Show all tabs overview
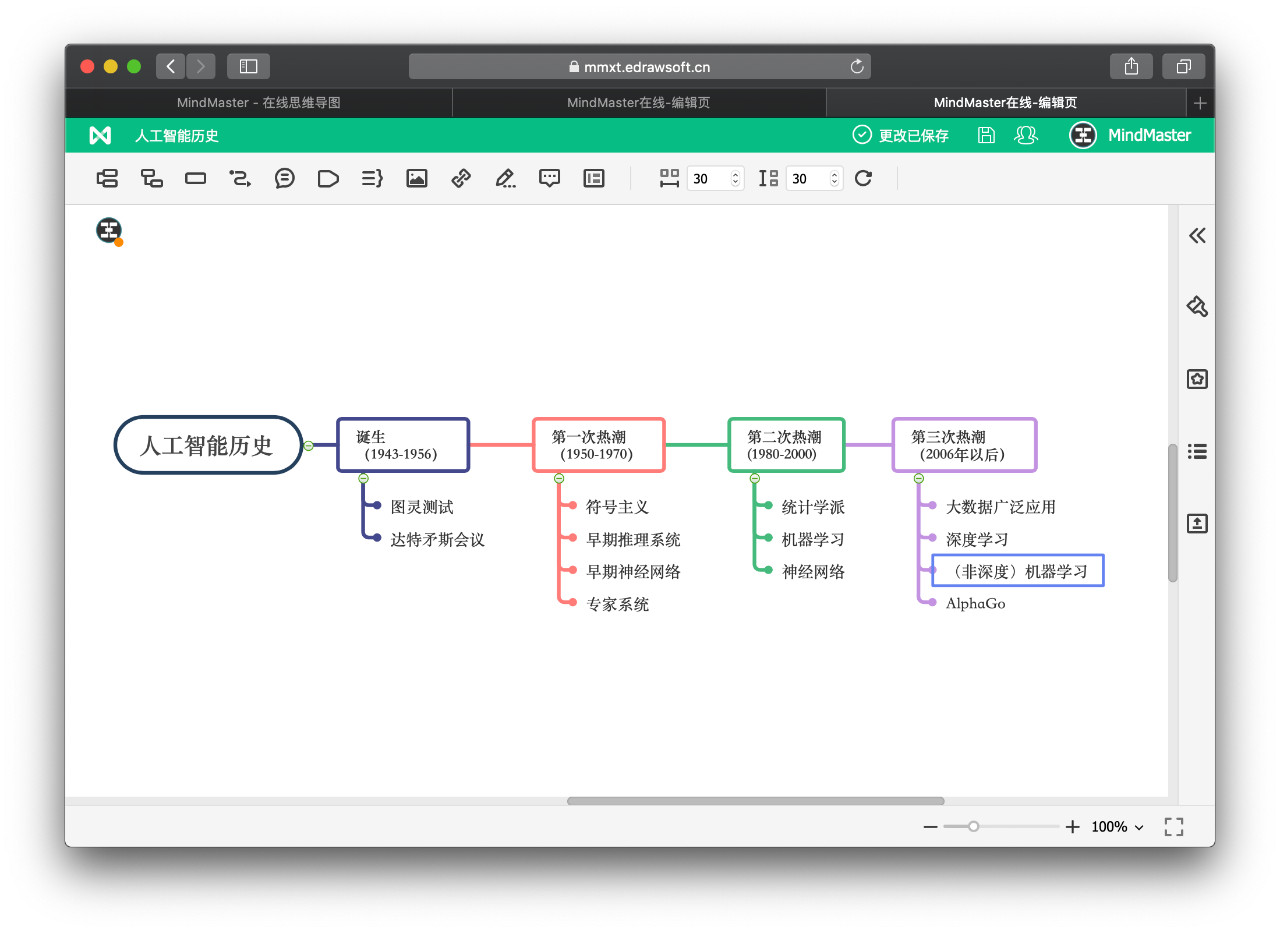The height and width of the screenshot is (932, 1280). (x=1183, y=66)
